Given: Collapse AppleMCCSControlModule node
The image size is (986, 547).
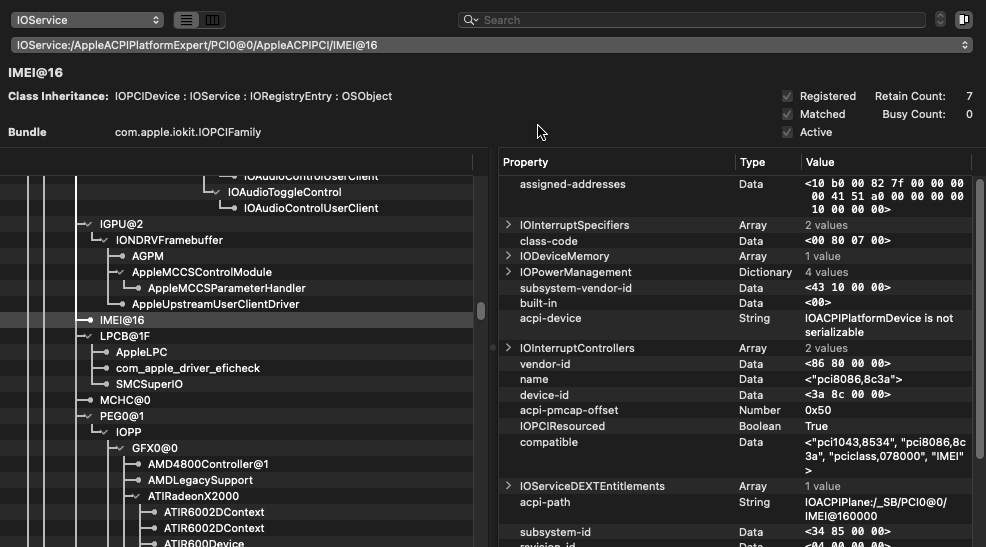Looking at the screenshot, I should (x=121, y=272).
